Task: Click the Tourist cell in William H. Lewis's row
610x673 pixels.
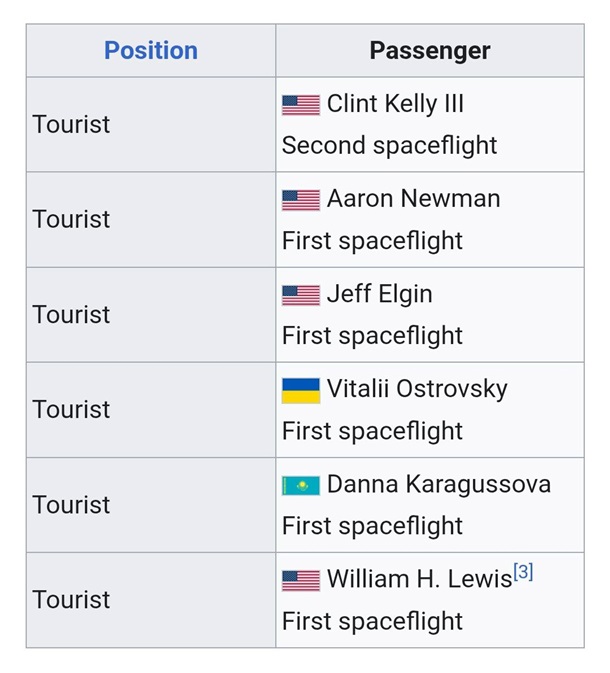Action: click(71, 600)
